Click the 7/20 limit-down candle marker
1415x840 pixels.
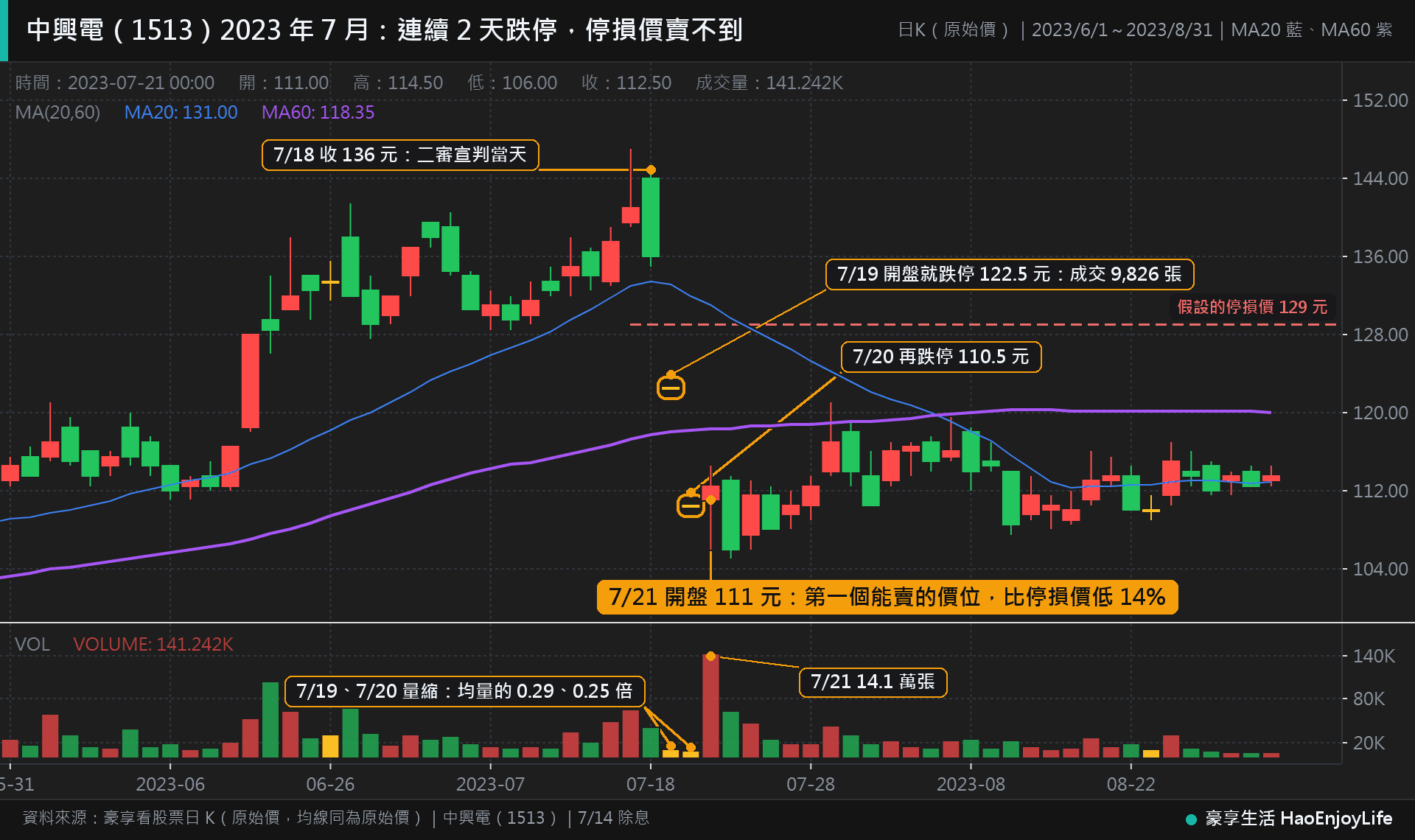[691, 505]
